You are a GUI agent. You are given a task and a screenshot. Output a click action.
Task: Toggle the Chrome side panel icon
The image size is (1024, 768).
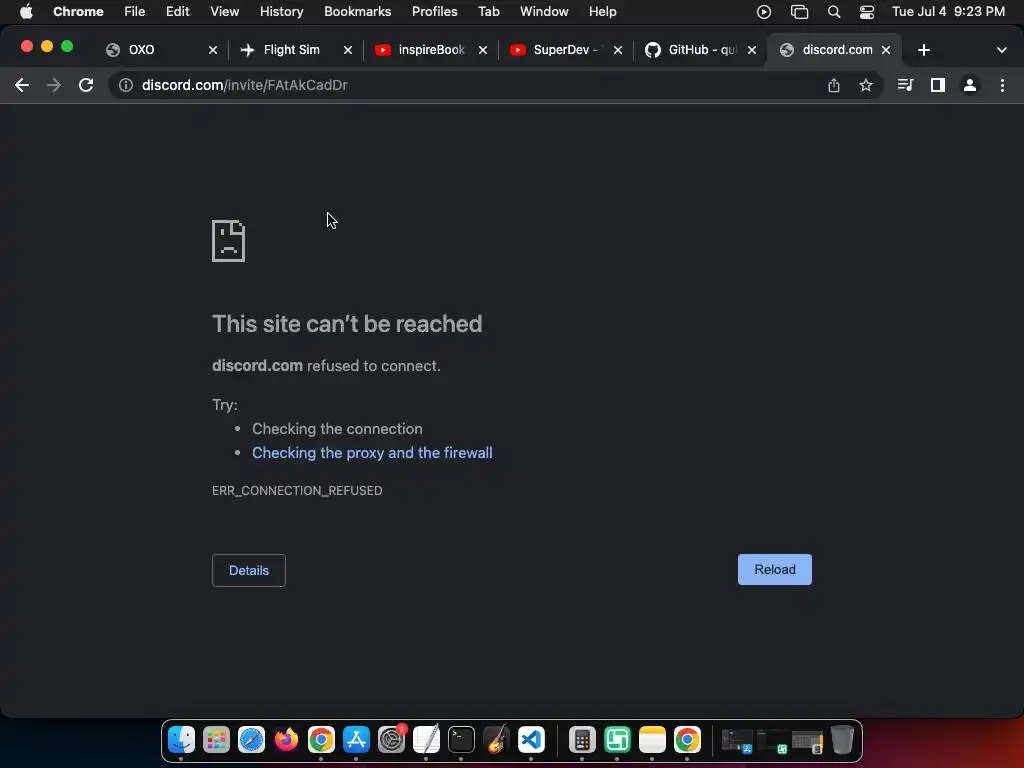[x=938, y=85]
